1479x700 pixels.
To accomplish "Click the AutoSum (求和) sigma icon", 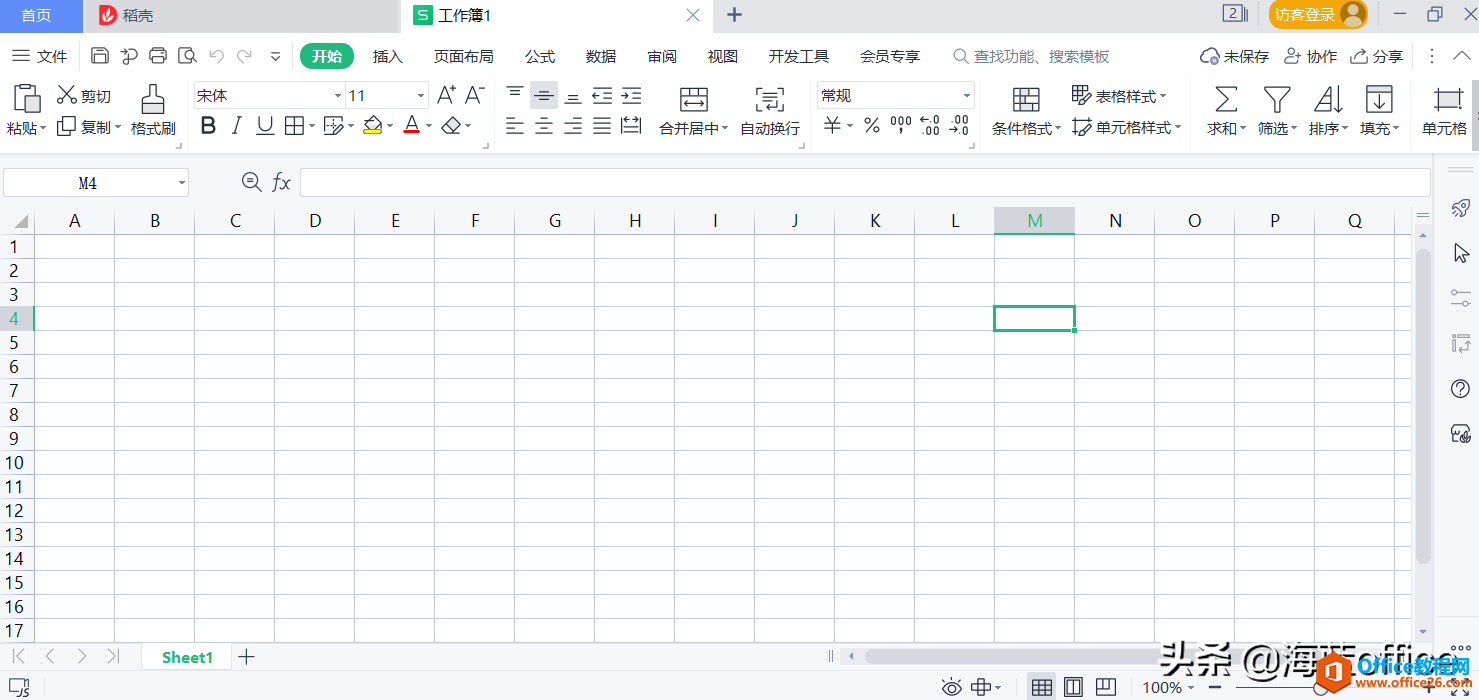I will 1225,100.
